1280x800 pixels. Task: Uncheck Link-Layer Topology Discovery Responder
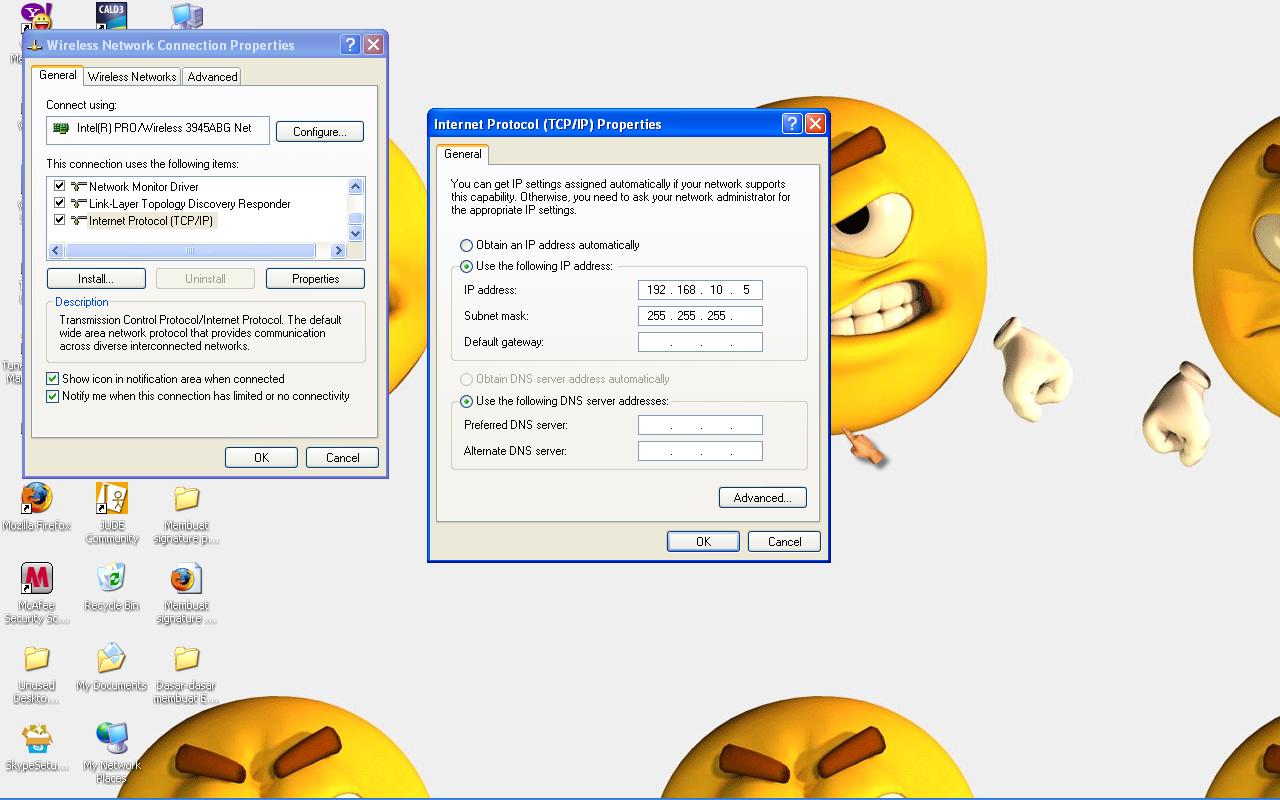(x=60, y=203)
